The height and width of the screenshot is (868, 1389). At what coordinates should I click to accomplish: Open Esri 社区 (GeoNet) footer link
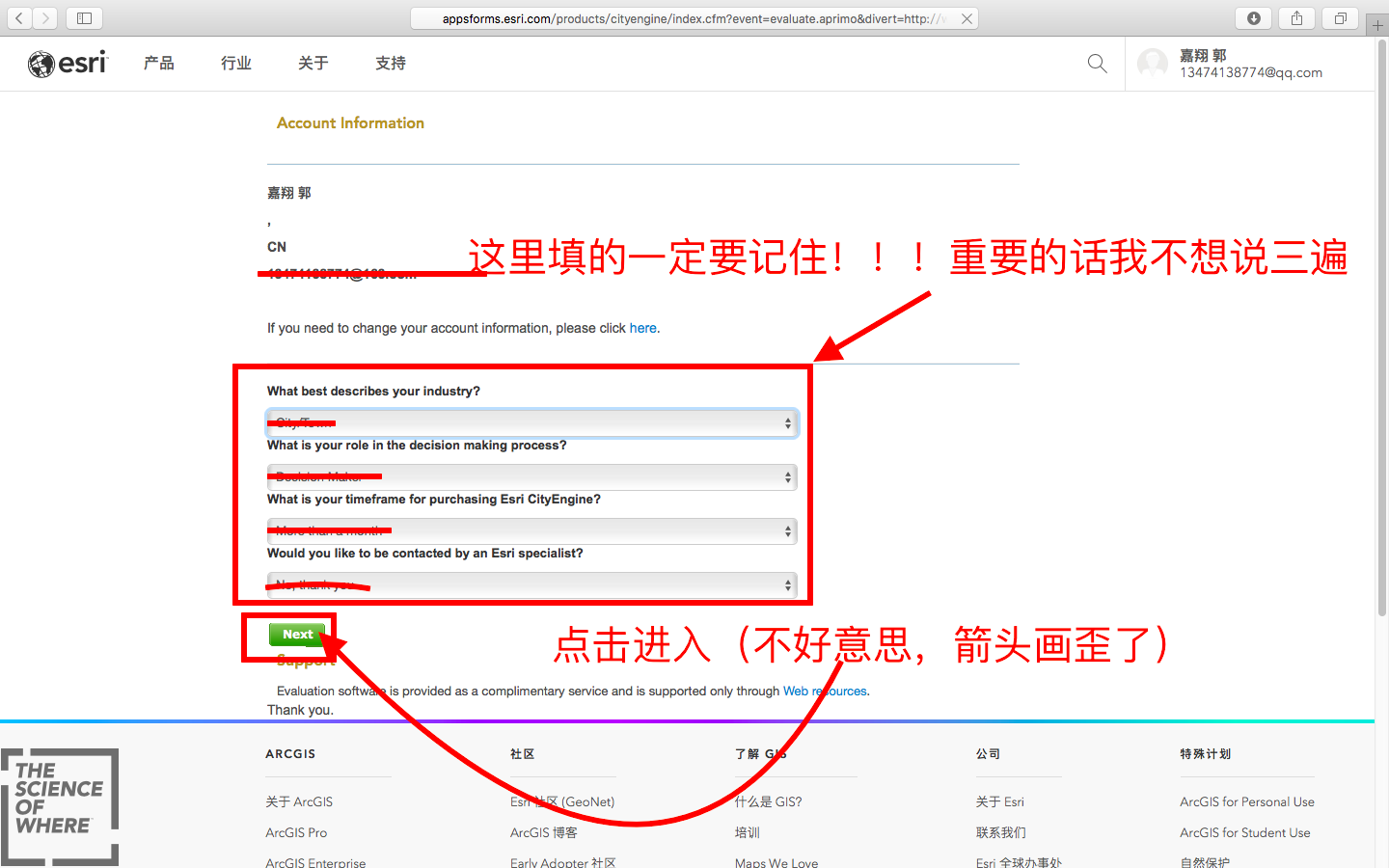tap(562, 801)
